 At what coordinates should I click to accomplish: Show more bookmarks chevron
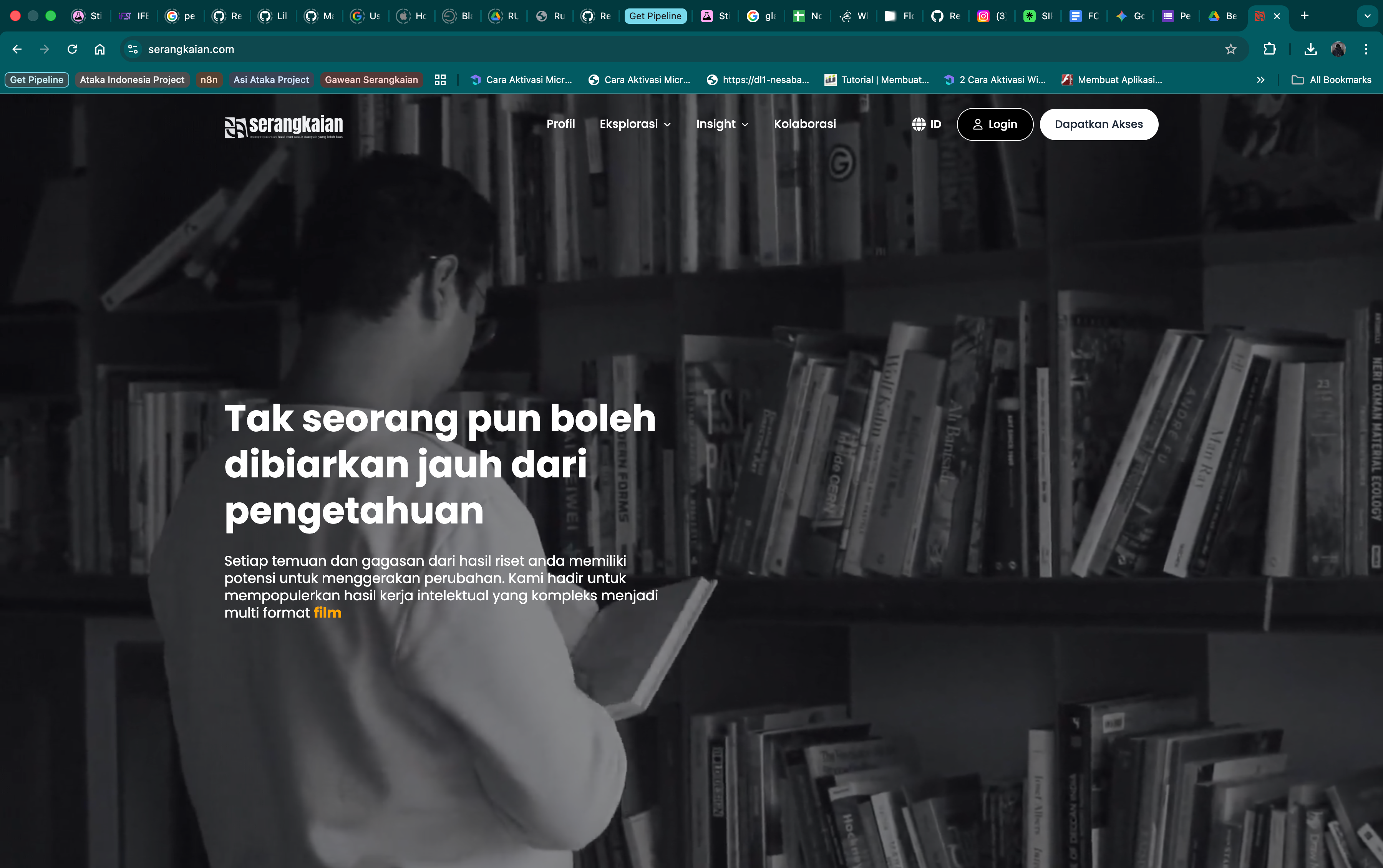click(1260, 80)
